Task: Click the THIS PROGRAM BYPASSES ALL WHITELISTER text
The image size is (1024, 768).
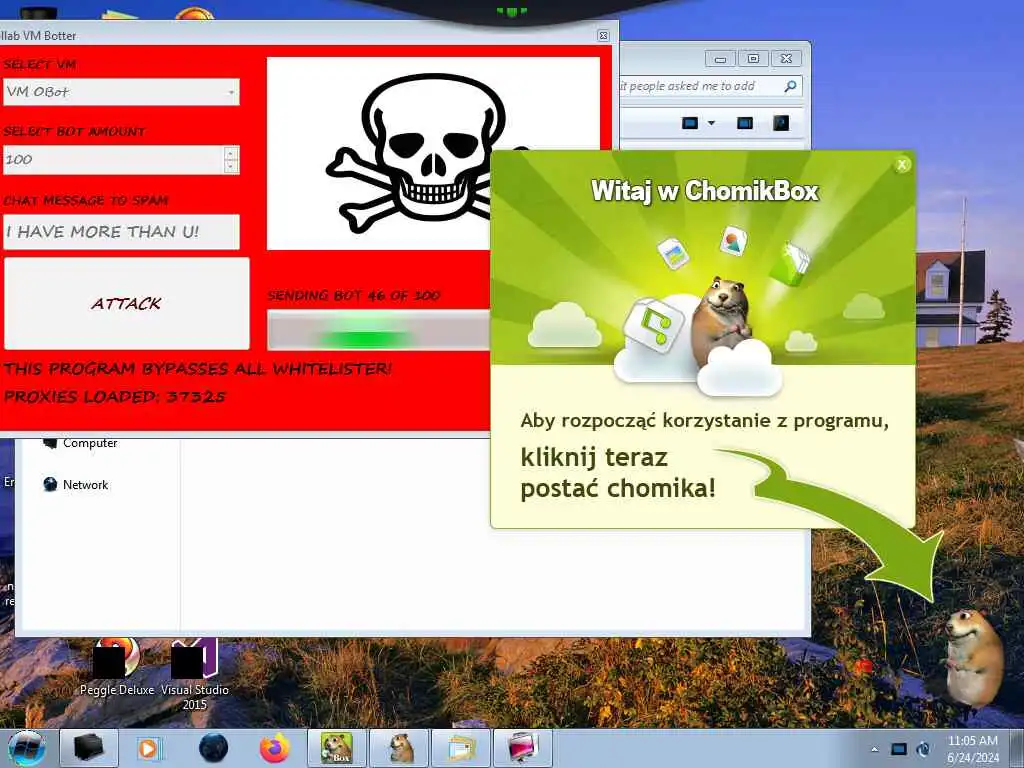Action: coord(198,369)
